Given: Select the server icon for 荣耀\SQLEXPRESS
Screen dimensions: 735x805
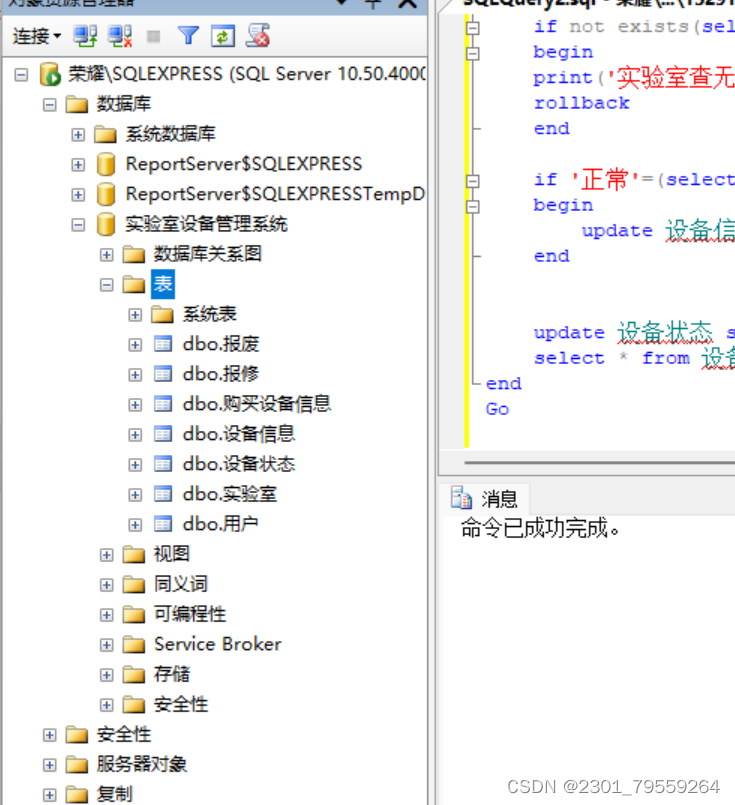Looking at the screenshot, I should 50,74.
